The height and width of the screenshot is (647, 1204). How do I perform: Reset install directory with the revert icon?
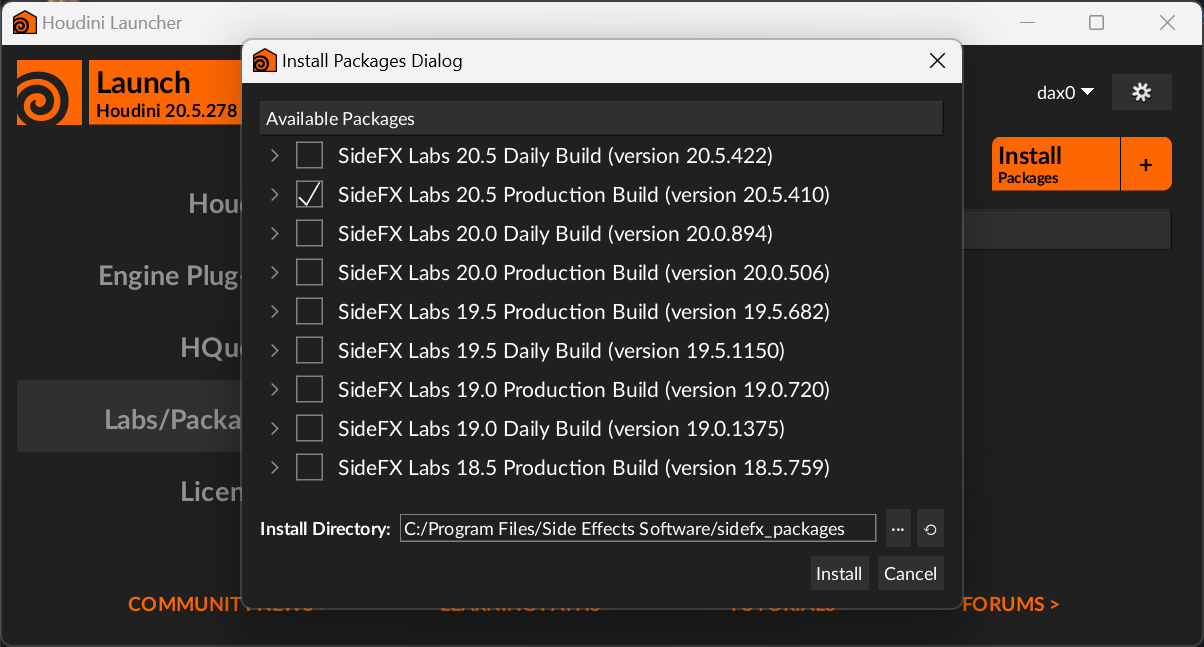tap(930, 529)
